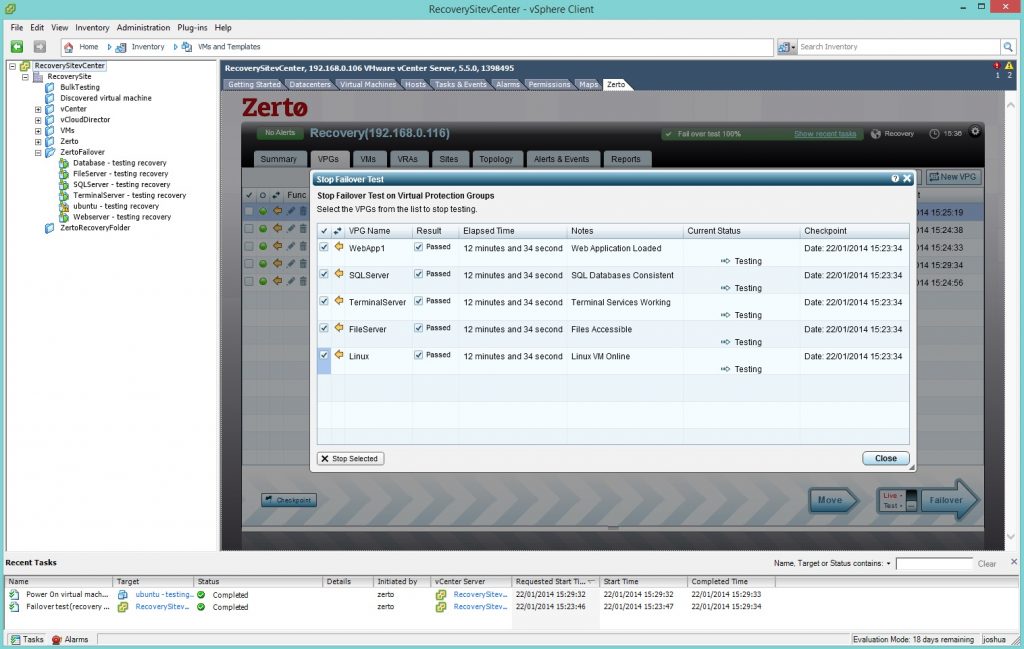Toggle the WebApp1 Passed result checkbox
Image resolution: width=1024 pixels, height=649 pixels.
419,247
